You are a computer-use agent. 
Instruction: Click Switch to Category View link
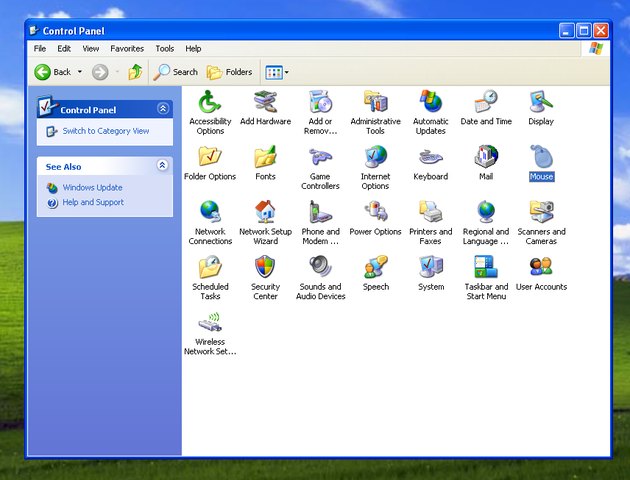tap(106, 131)
